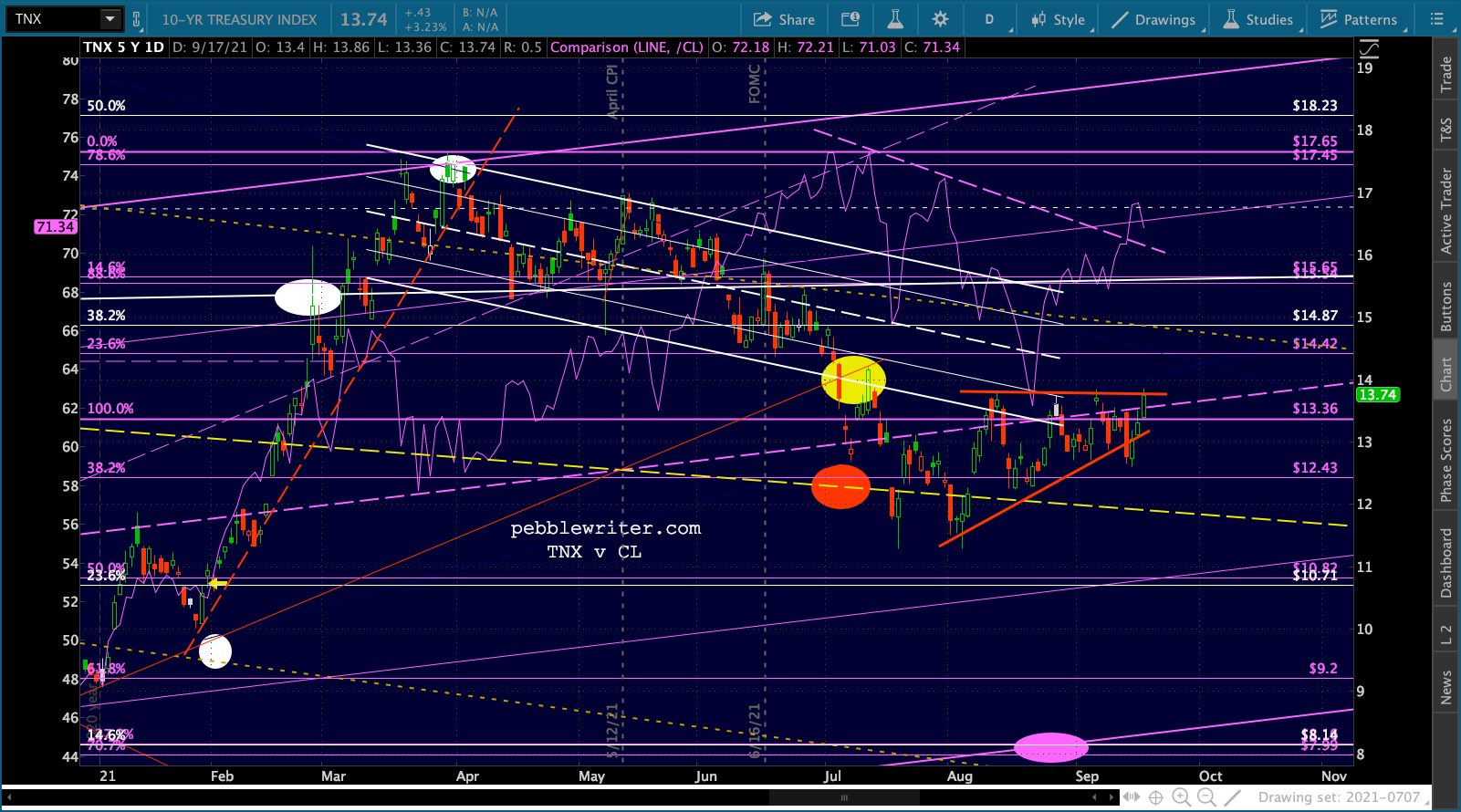Click the pebblewriter.com text note
Screen dimensions: 1461x812
tap(605, 528)
